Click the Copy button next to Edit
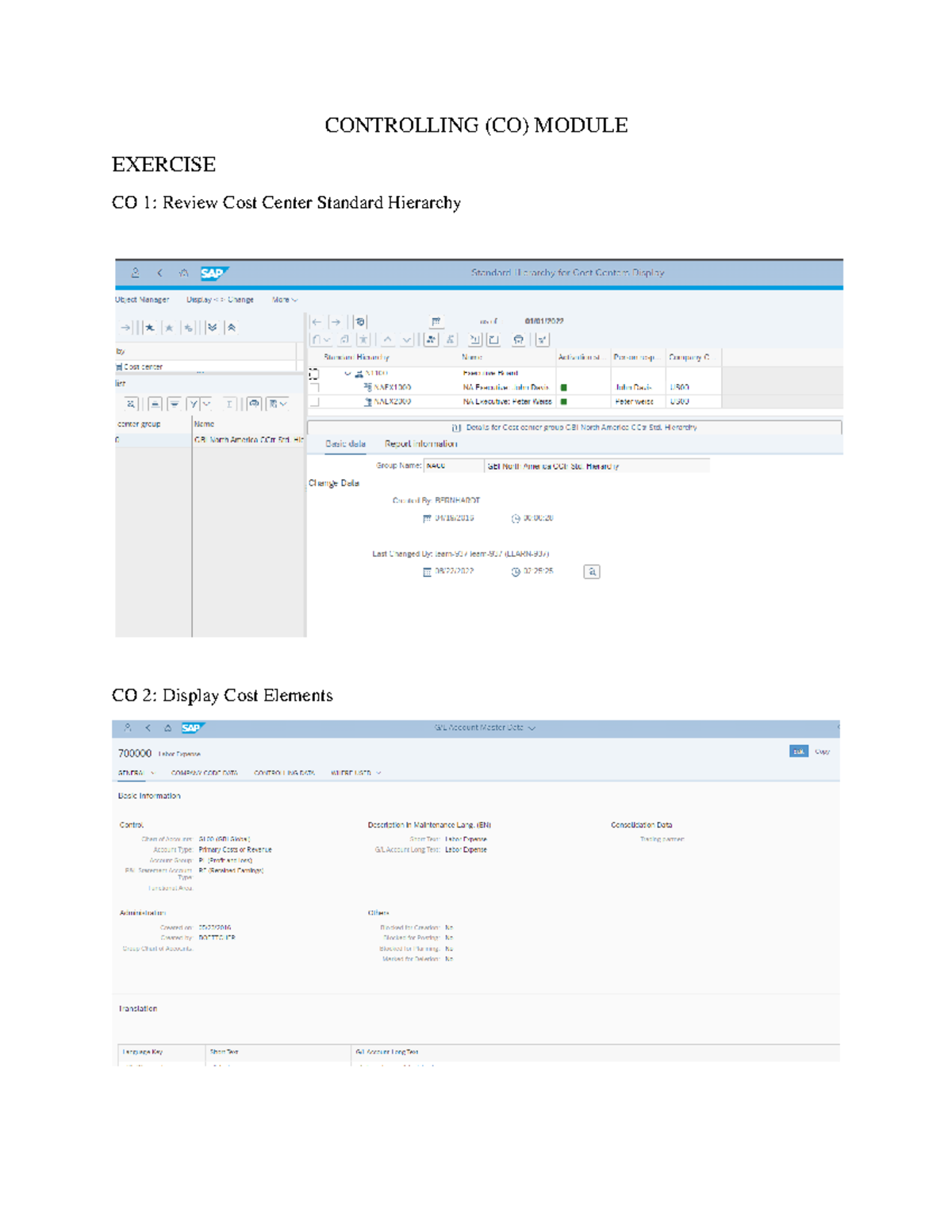This screenshot has height=1232, width=952. [x=822, y=750]
